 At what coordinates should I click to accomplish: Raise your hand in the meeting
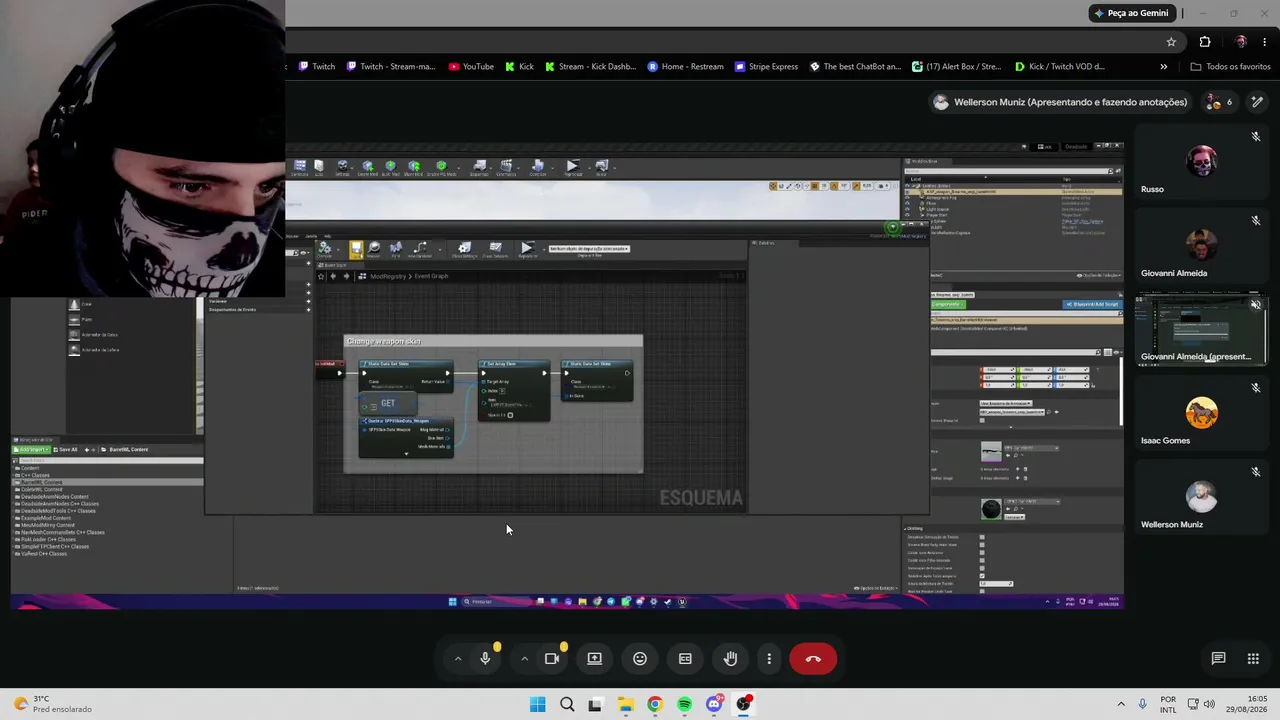pos(731,659)
